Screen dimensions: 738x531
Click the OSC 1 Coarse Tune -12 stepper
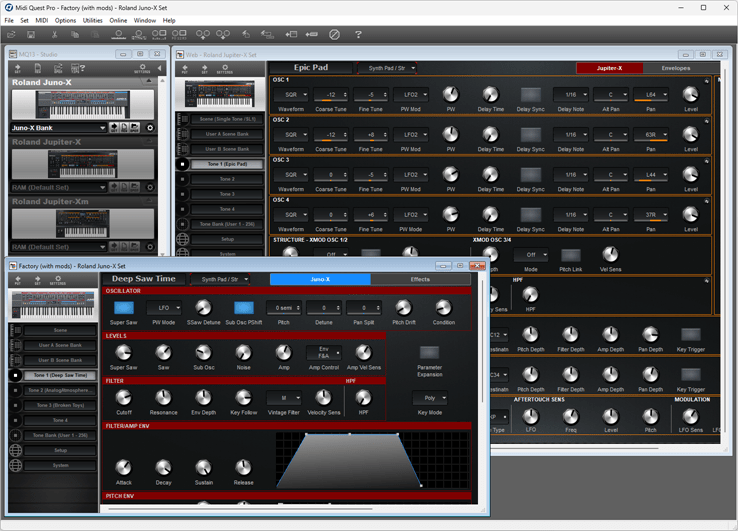[331, 95]
